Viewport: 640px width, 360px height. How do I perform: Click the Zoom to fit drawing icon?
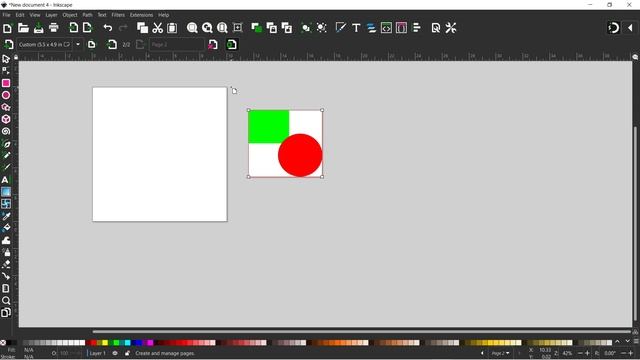pyautogui.click(x=207, y=28)
